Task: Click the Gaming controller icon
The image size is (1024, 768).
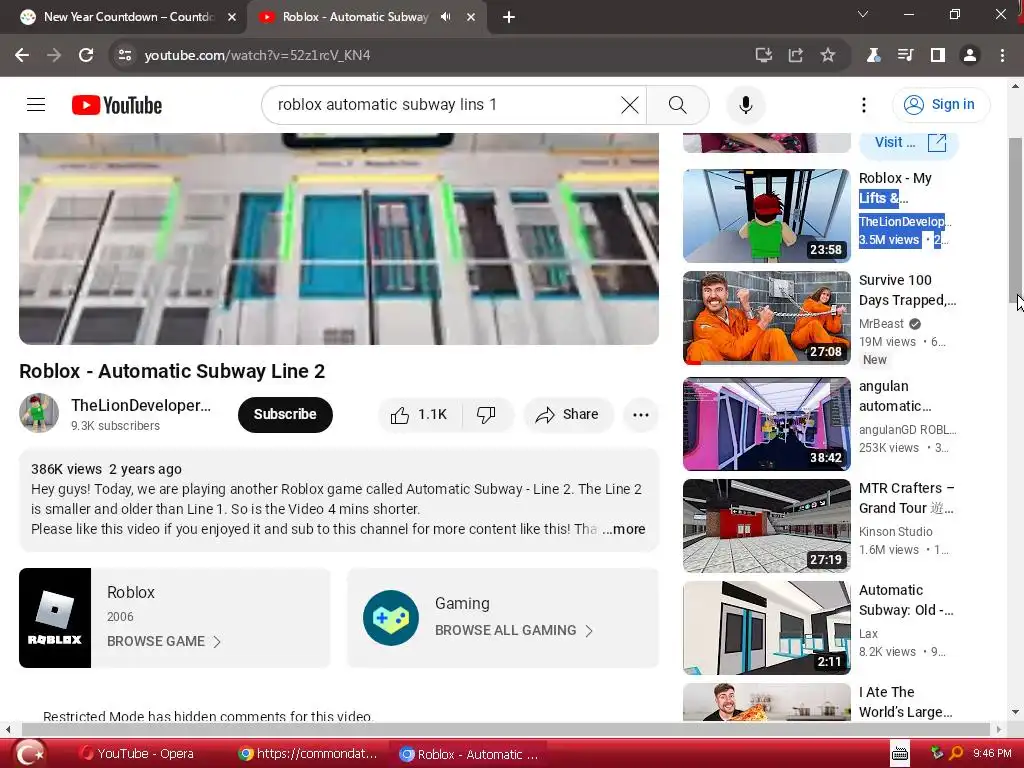Action: point(391,618)
